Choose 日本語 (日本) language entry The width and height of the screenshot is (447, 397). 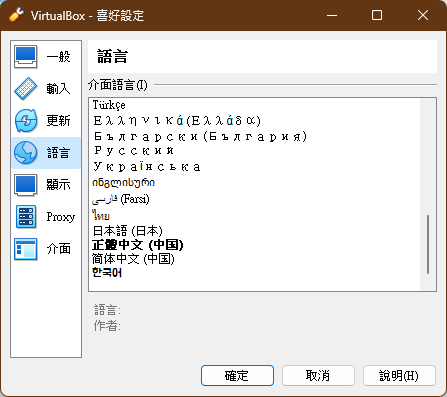[x=127, y=231]
